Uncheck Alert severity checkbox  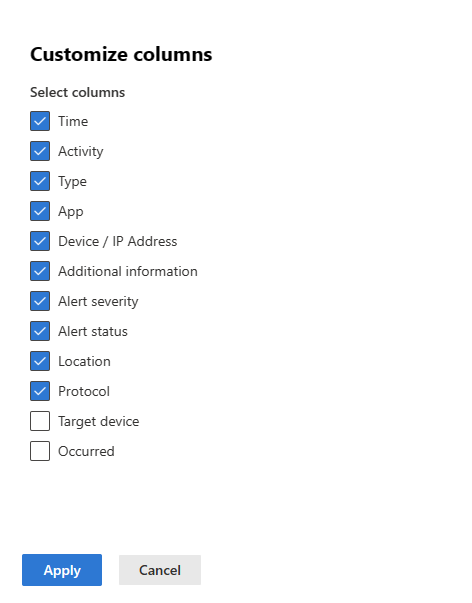pos(40,301)
